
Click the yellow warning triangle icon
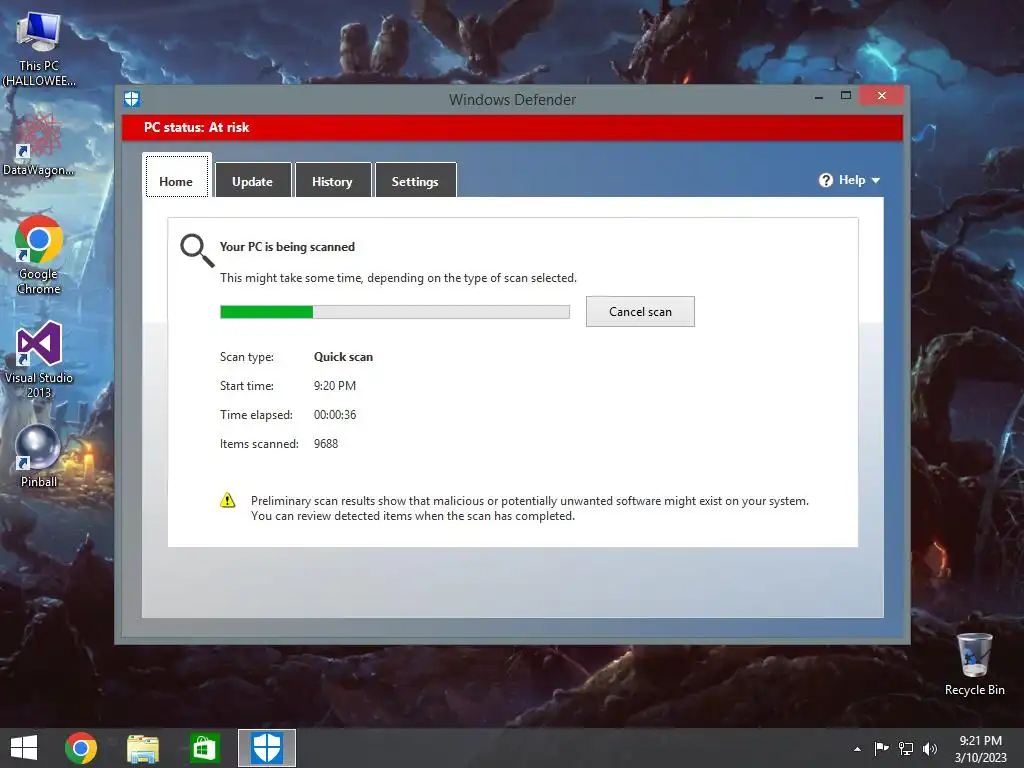coord(228,500)
